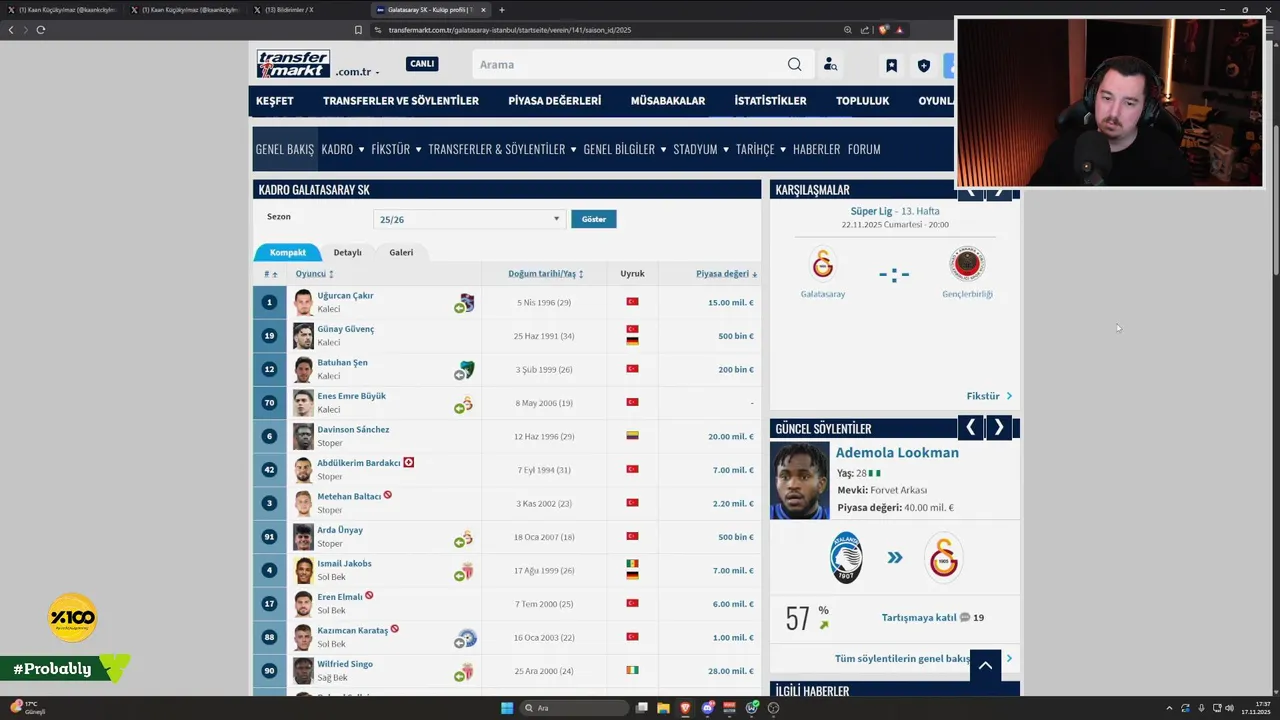Click the shield icon in header

[924, 66]
